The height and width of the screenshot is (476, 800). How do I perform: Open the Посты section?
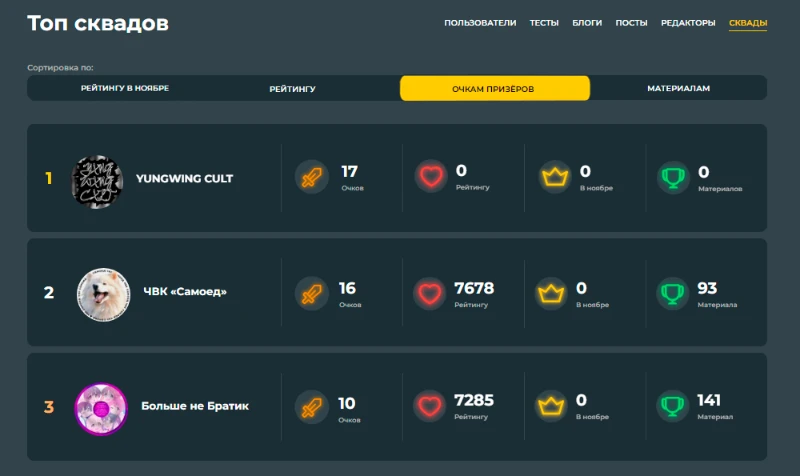[631, 23]
